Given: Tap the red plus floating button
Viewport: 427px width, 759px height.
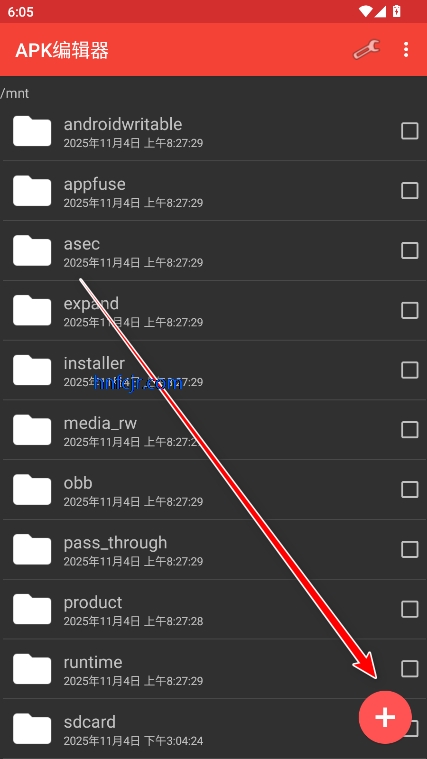Looking at the screenshot, I should [385, 717].
